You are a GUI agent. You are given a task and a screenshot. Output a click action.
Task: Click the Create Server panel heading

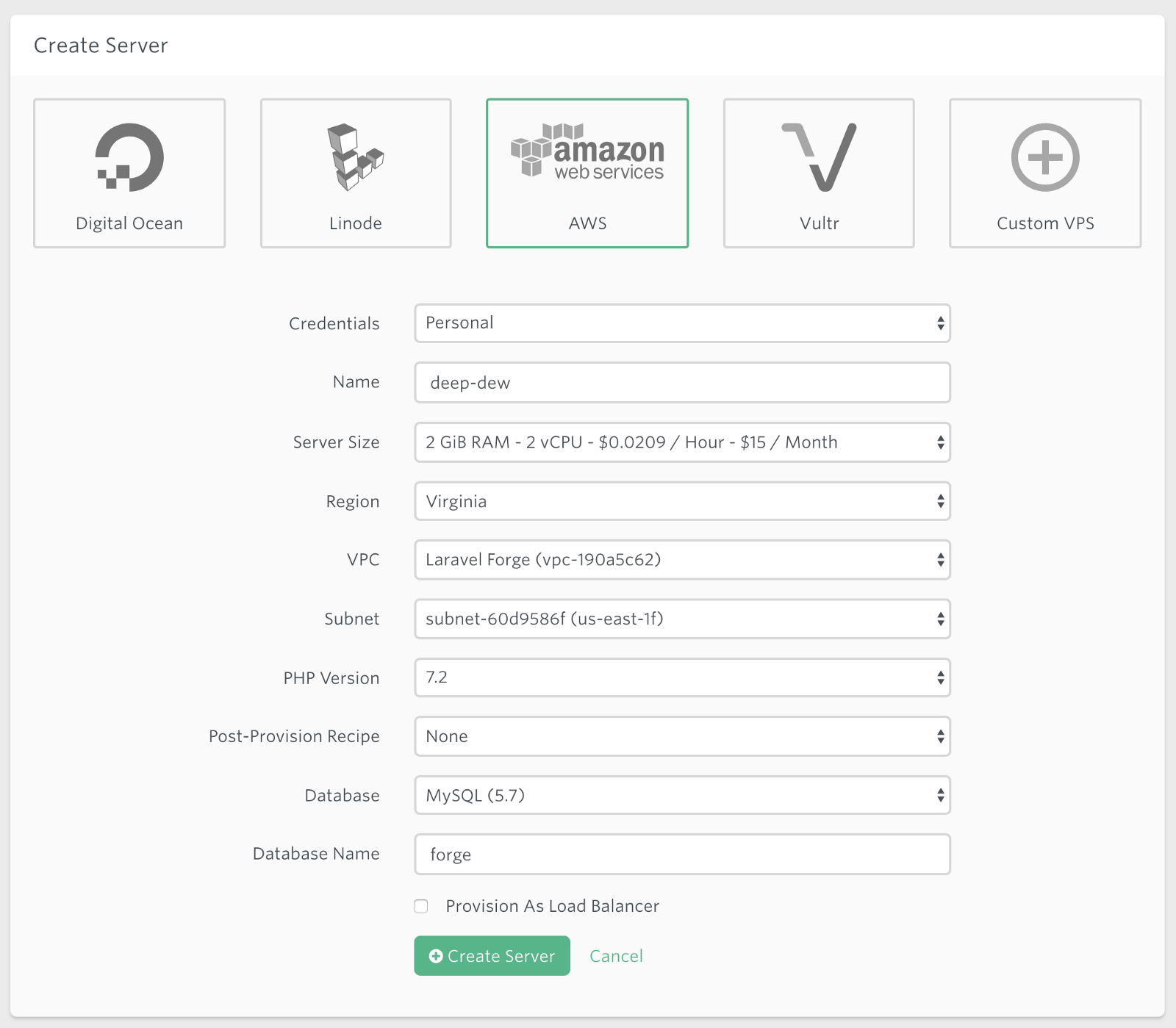click(101, 46)
